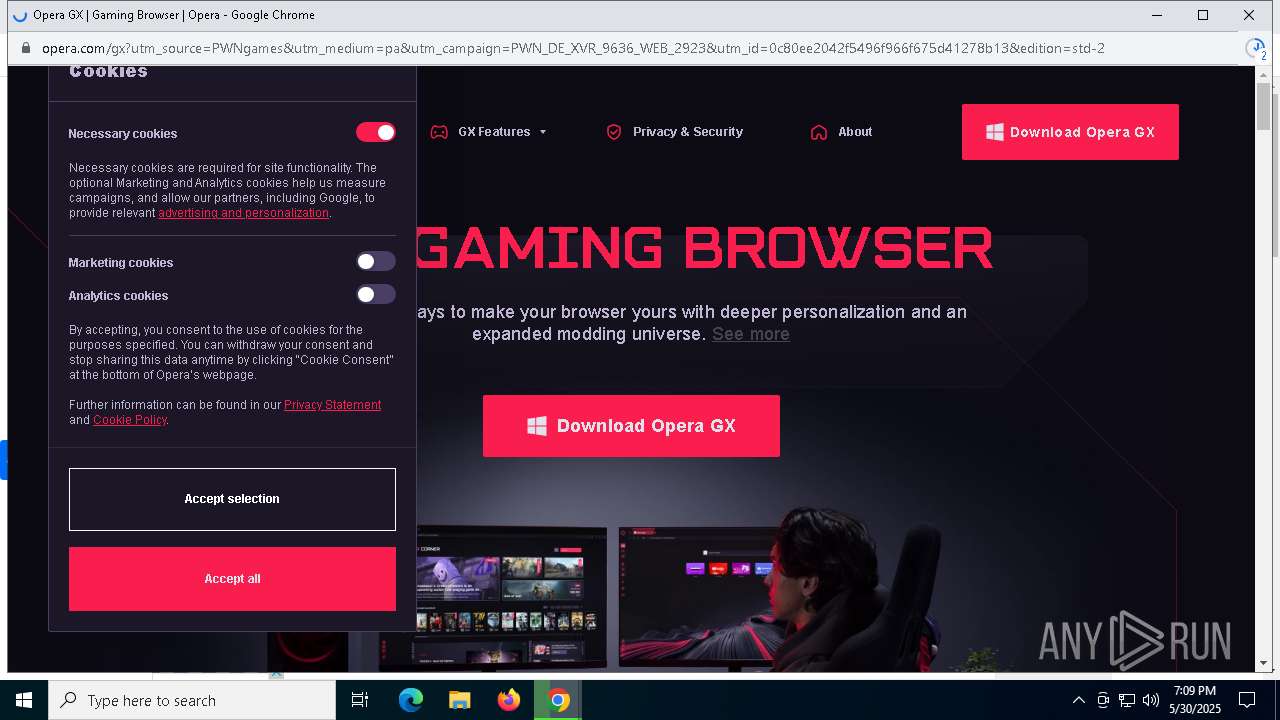Viewport: 1280px width, 720px height.
Task: Click header Download Opera GX button
Action: click(x=1070, y=132)
